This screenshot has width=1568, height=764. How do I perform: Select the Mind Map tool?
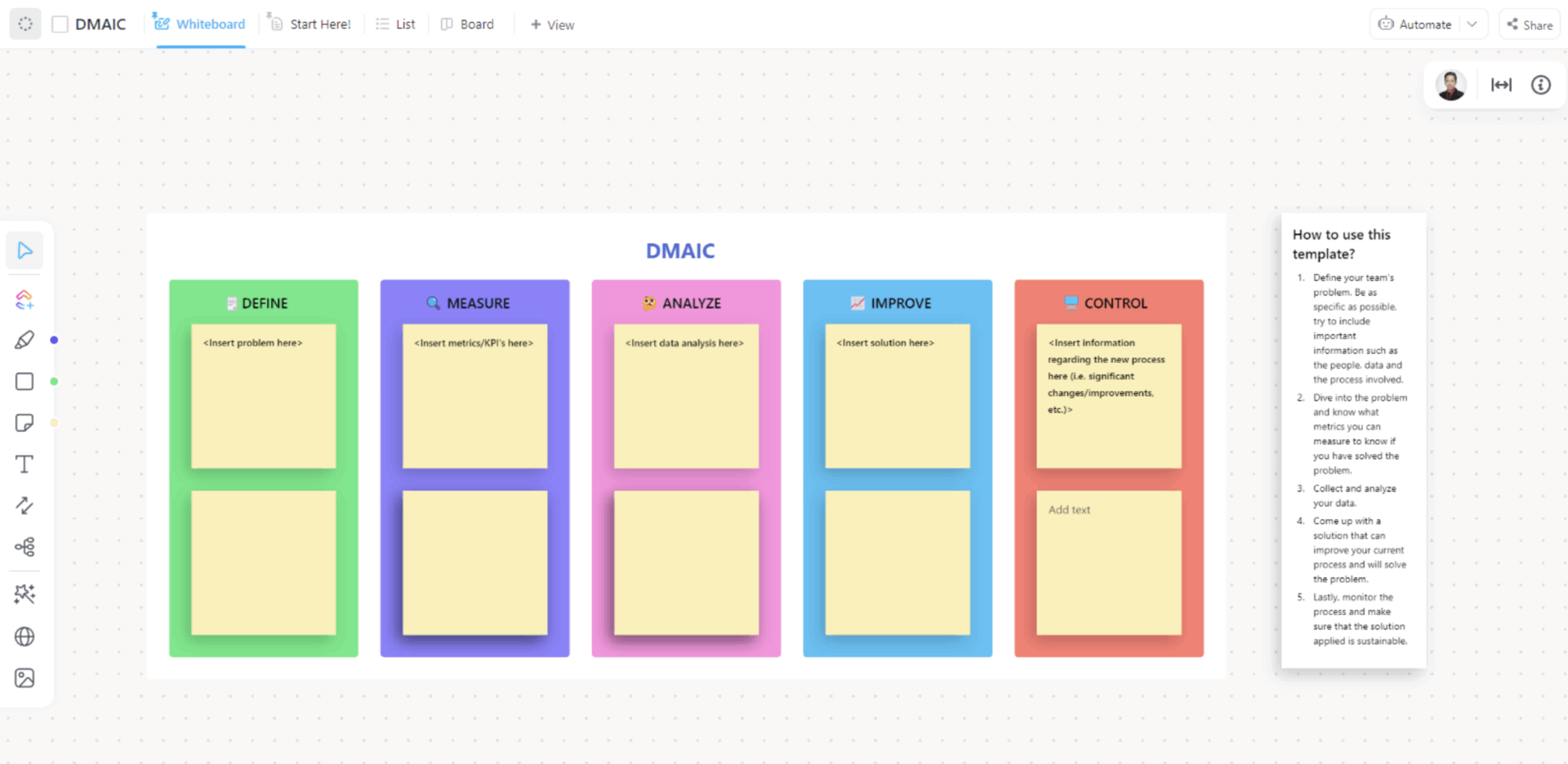point(24,546)
